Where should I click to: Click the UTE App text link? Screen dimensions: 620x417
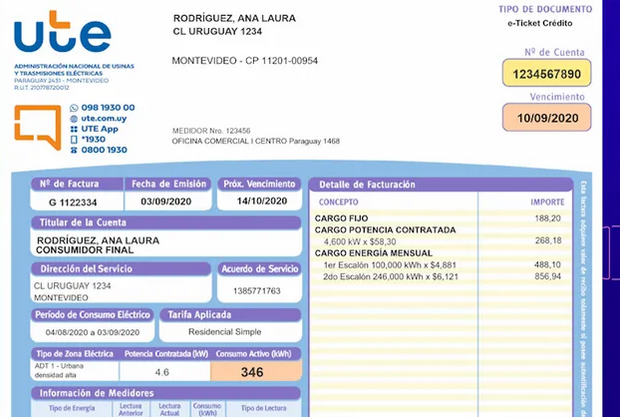coord(101,129)
